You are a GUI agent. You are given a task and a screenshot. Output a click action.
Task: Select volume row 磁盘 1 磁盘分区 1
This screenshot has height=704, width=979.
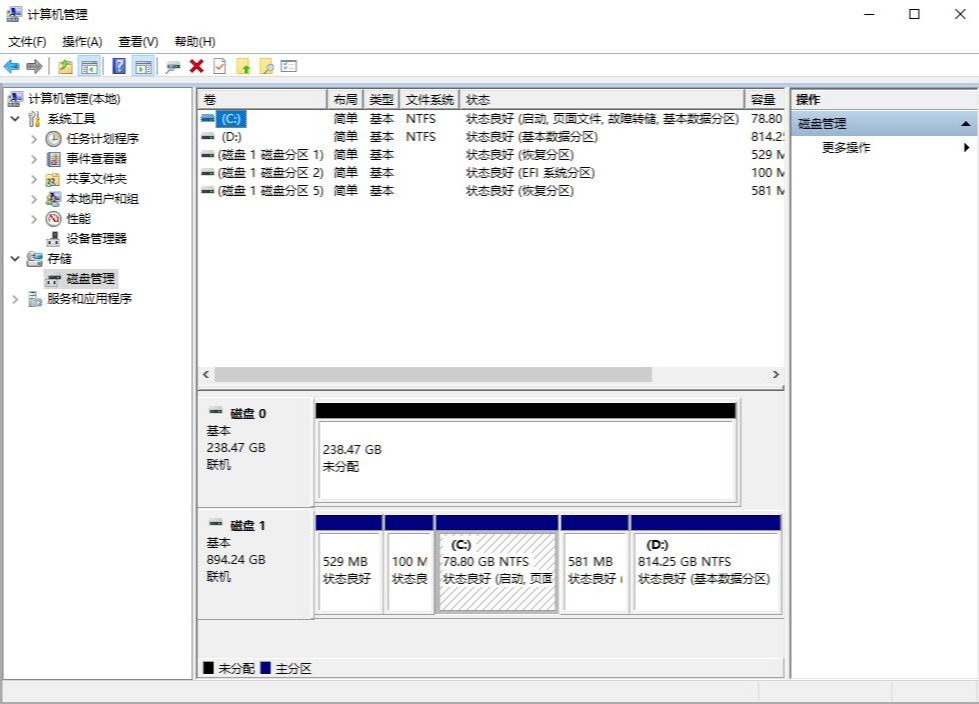coord(491,155)
